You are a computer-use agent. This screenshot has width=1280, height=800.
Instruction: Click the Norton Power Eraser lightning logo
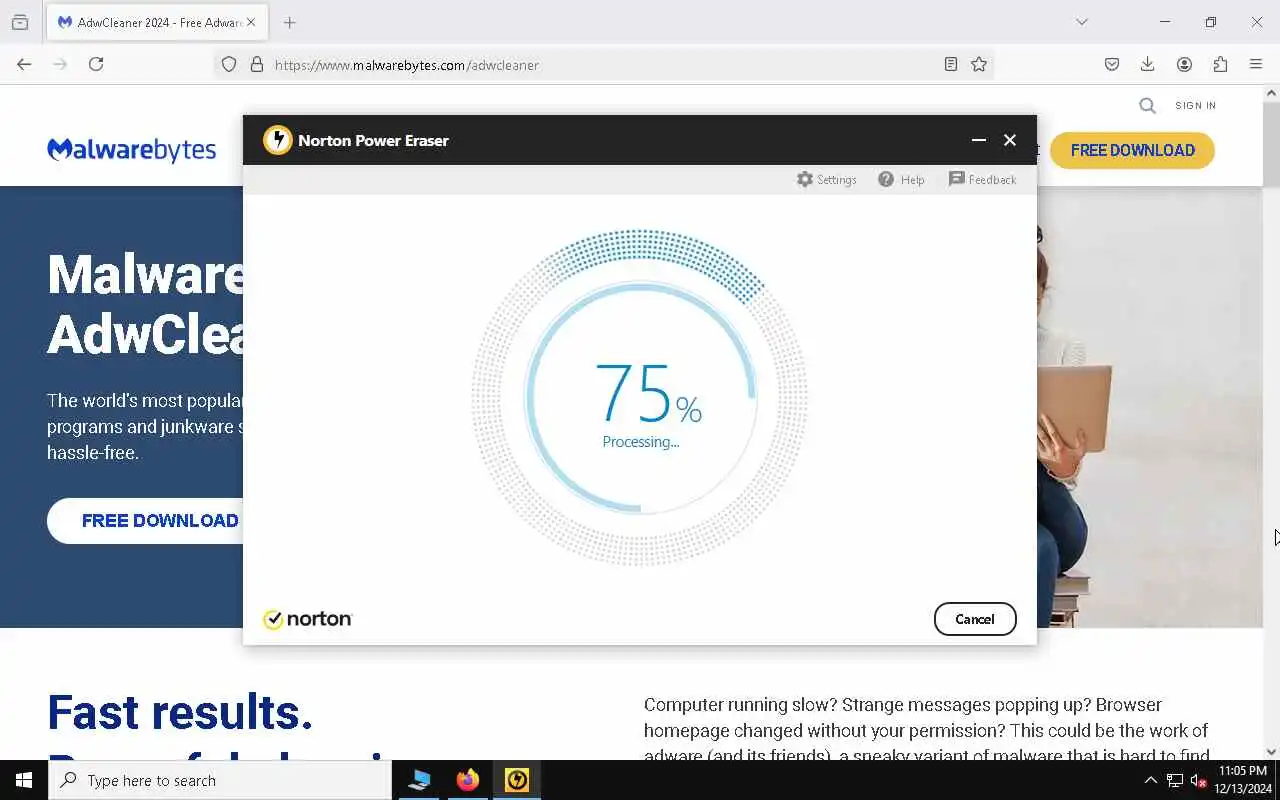277,140
